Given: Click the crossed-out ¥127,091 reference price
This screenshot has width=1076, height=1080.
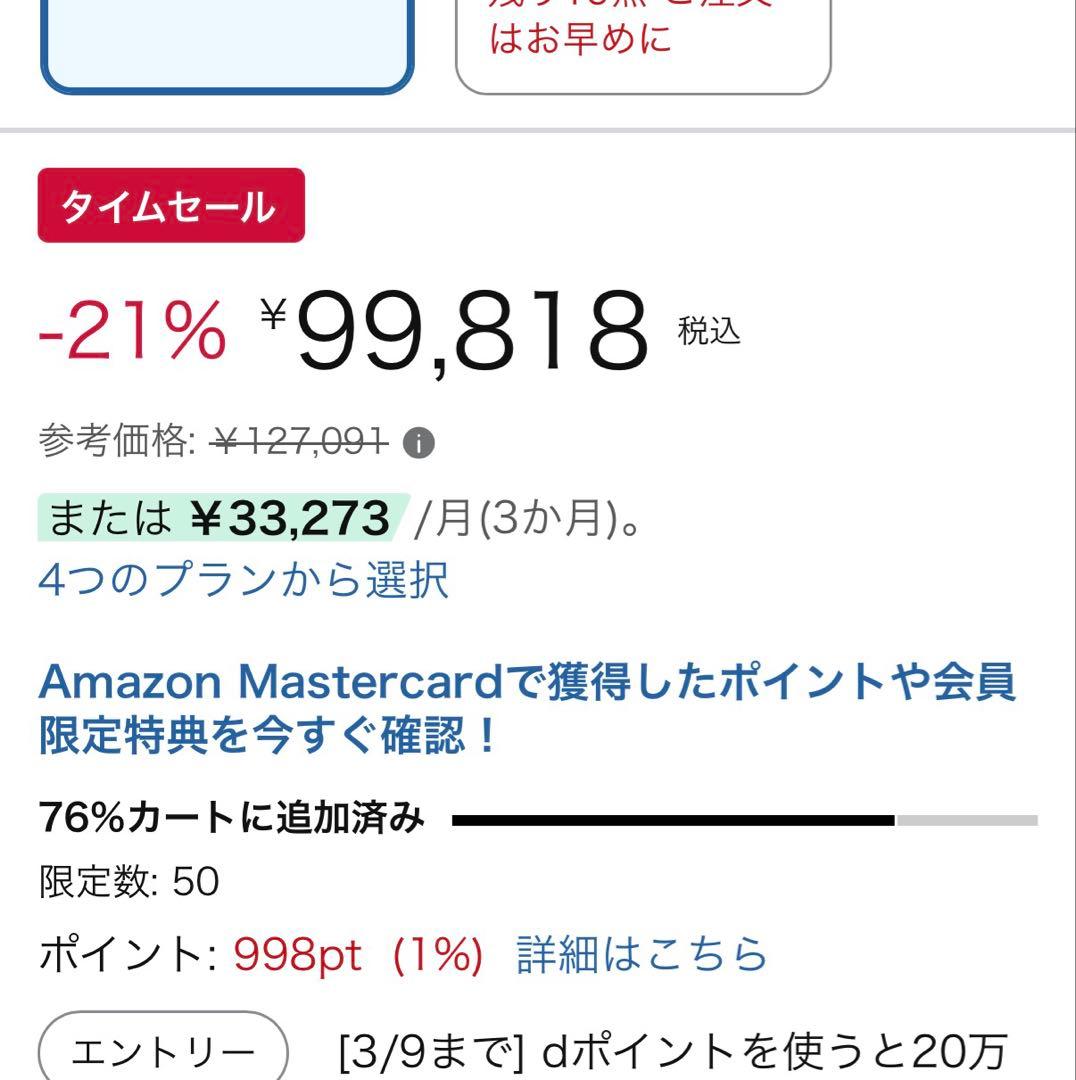Looking at the screenshot, I should click(x=300, y=441).
